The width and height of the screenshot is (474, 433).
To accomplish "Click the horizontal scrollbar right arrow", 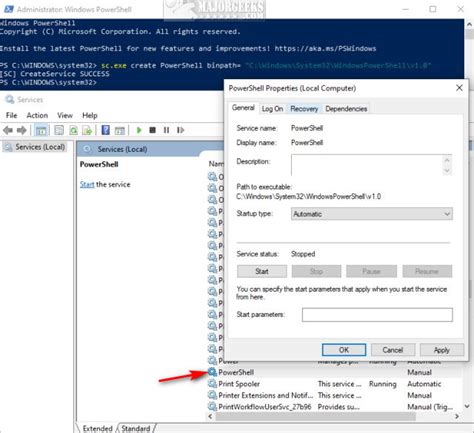I will point(457,416).
